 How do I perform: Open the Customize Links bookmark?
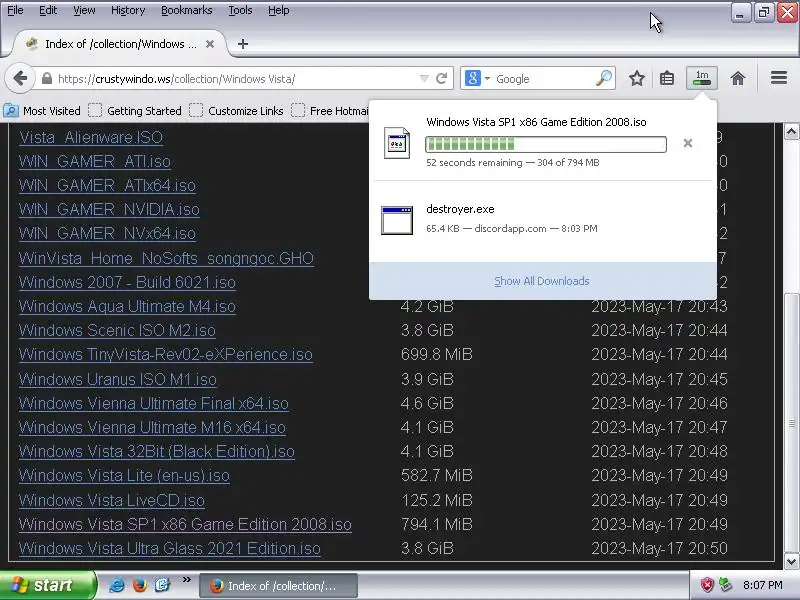coord(236,111)
